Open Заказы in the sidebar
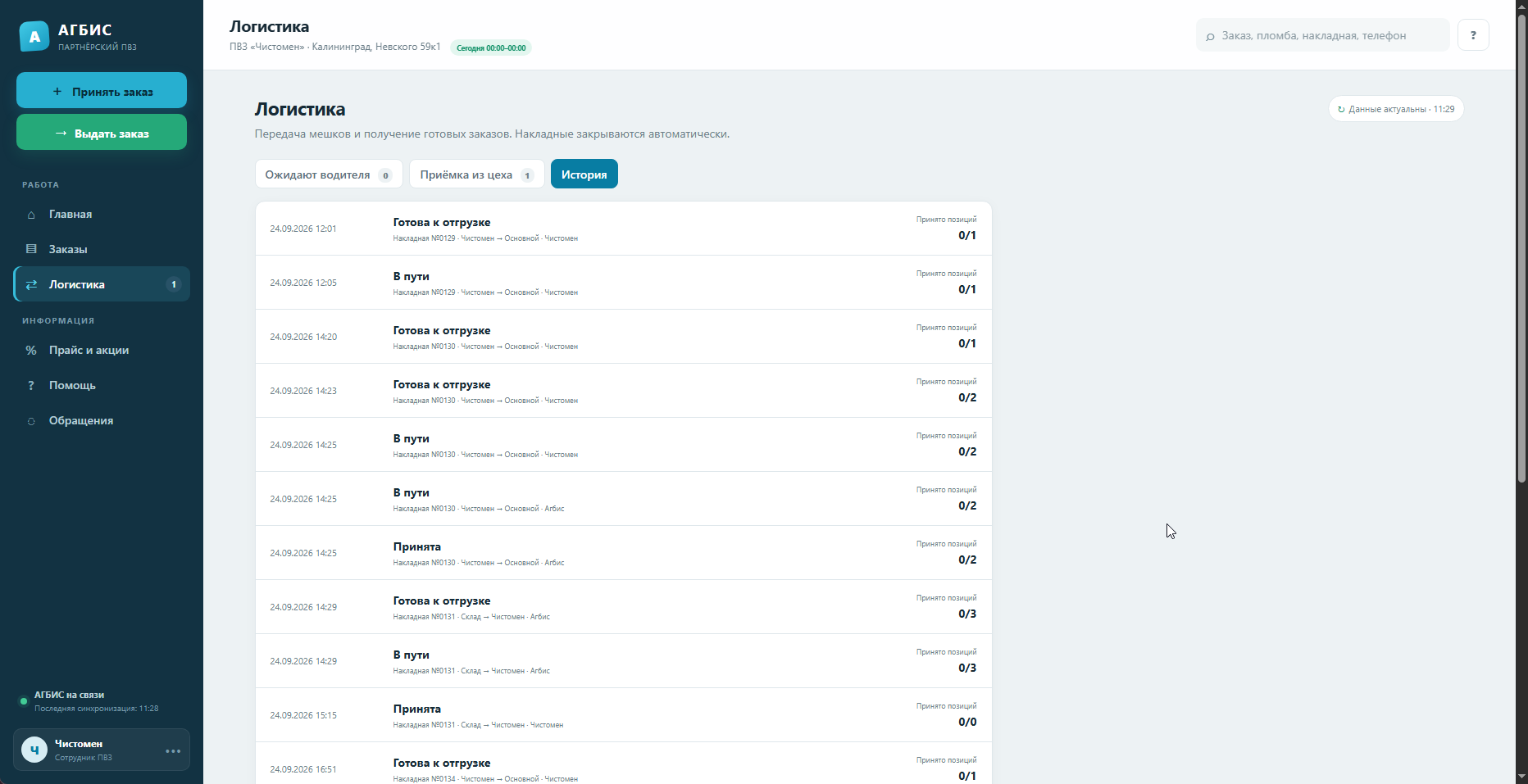 102,249
